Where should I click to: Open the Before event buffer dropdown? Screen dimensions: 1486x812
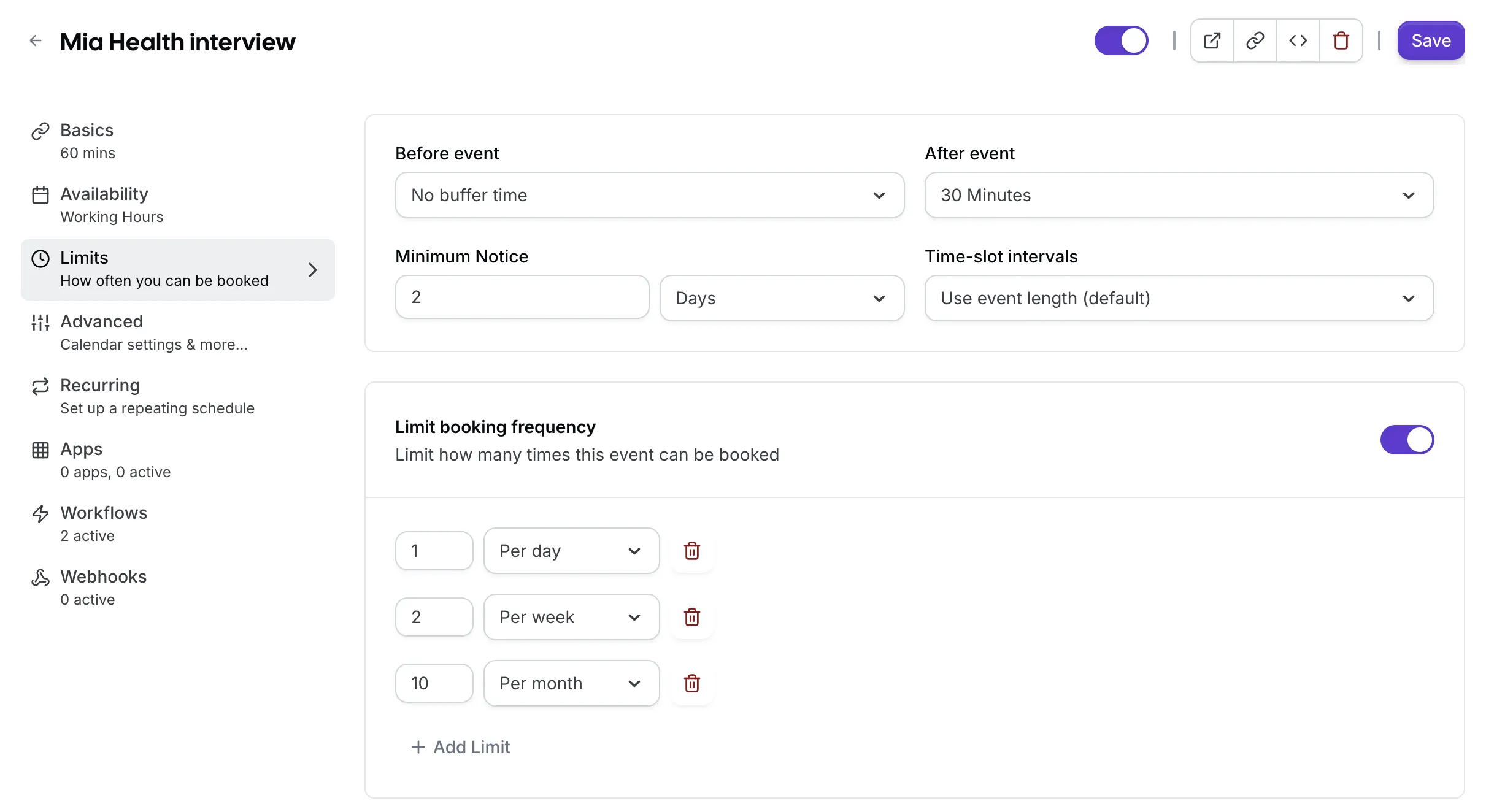pos(649,195)
